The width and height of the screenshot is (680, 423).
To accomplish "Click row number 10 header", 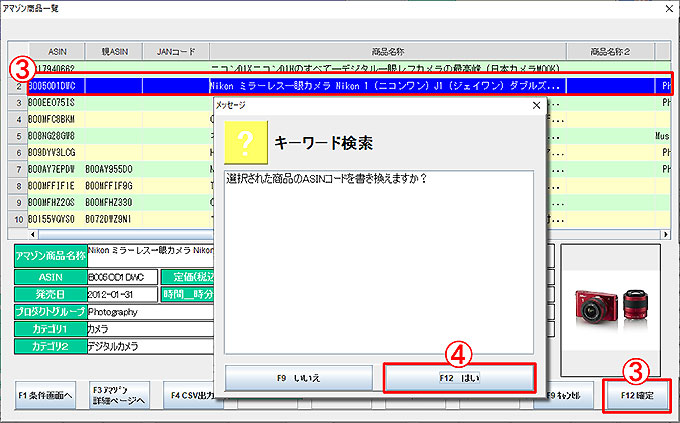I will coord(18,219).
